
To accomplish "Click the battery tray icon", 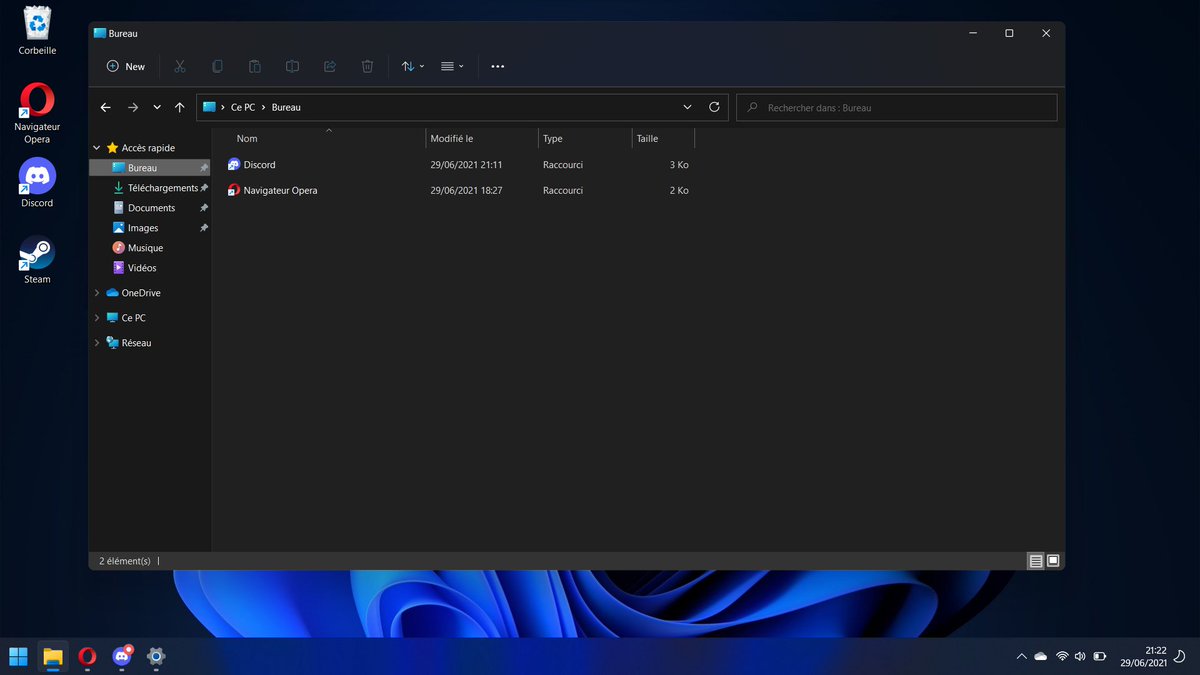I will (1100, 656).
